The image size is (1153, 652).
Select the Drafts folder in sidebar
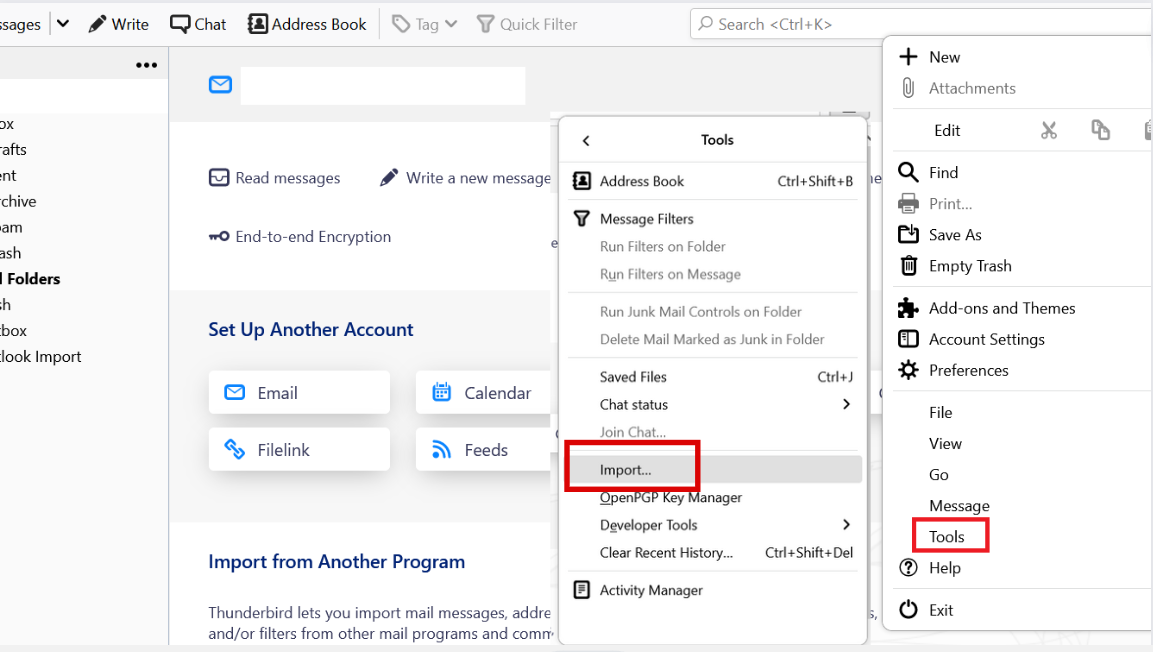(13, 149)
